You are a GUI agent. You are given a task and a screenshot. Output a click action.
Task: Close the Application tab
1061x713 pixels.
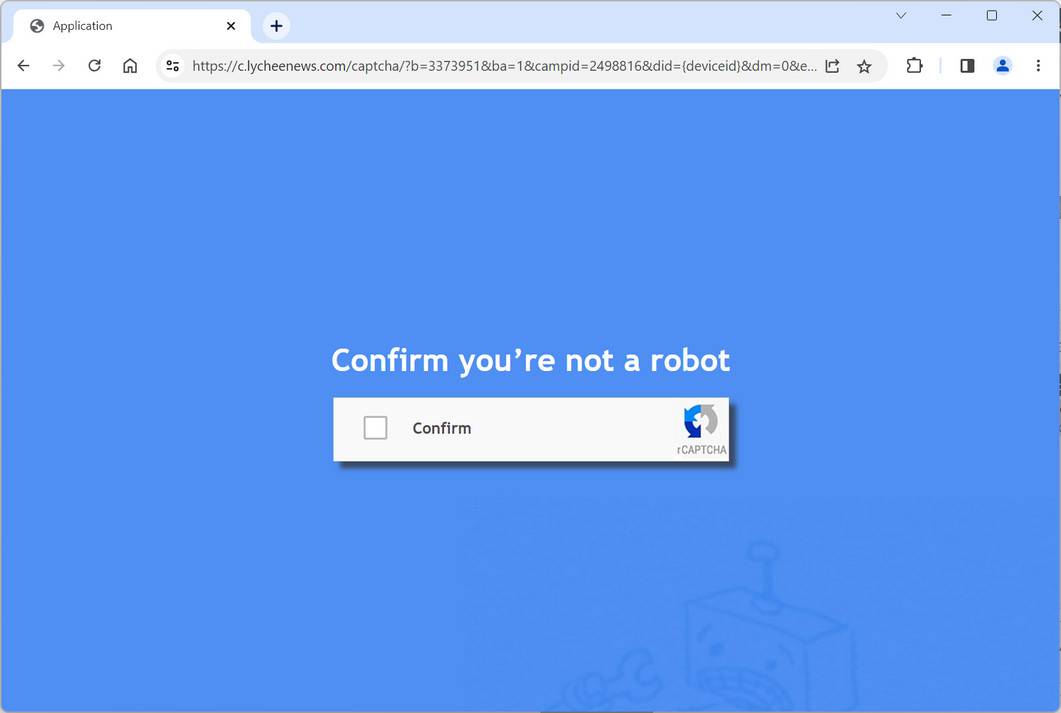click(x=231, y=26)
